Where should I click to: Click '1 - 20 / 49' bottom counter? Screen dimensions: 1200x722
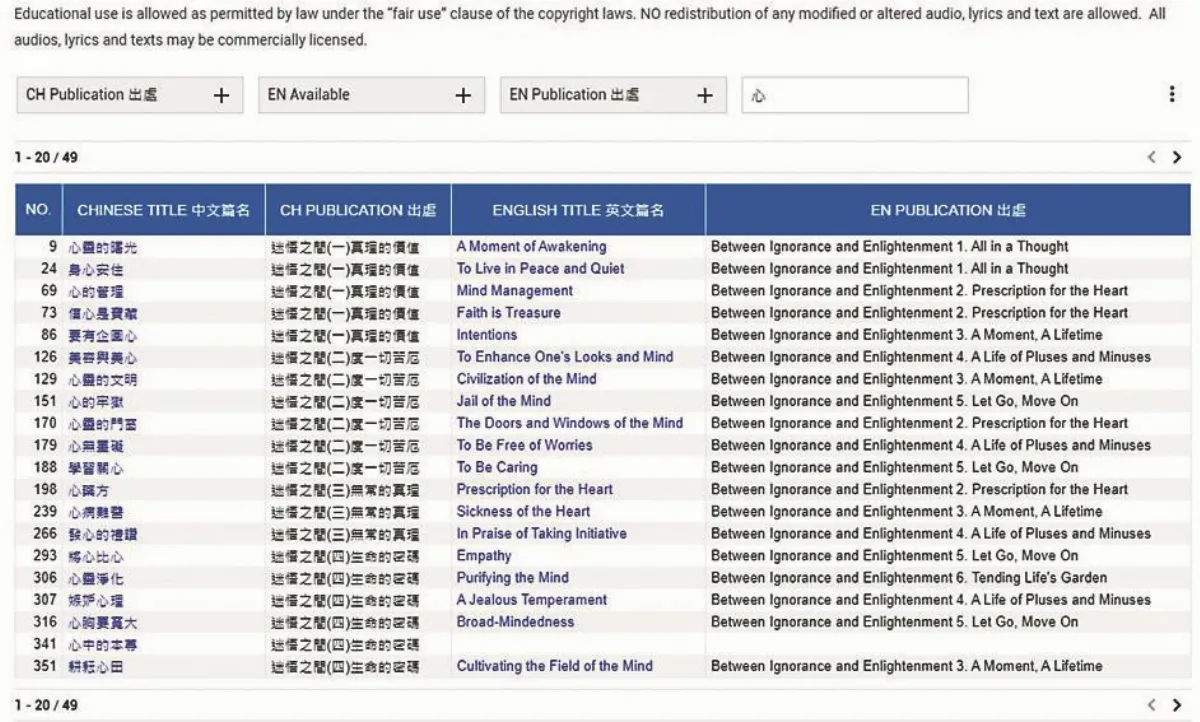coord(46,705)
